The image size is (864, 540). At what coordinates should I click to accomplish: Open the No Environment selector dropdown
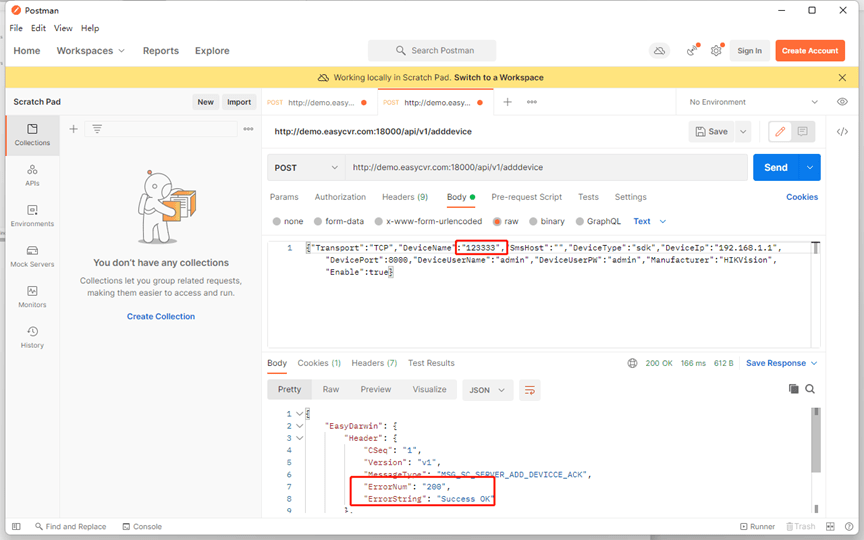pyautogui.click(x=753, y=102)
